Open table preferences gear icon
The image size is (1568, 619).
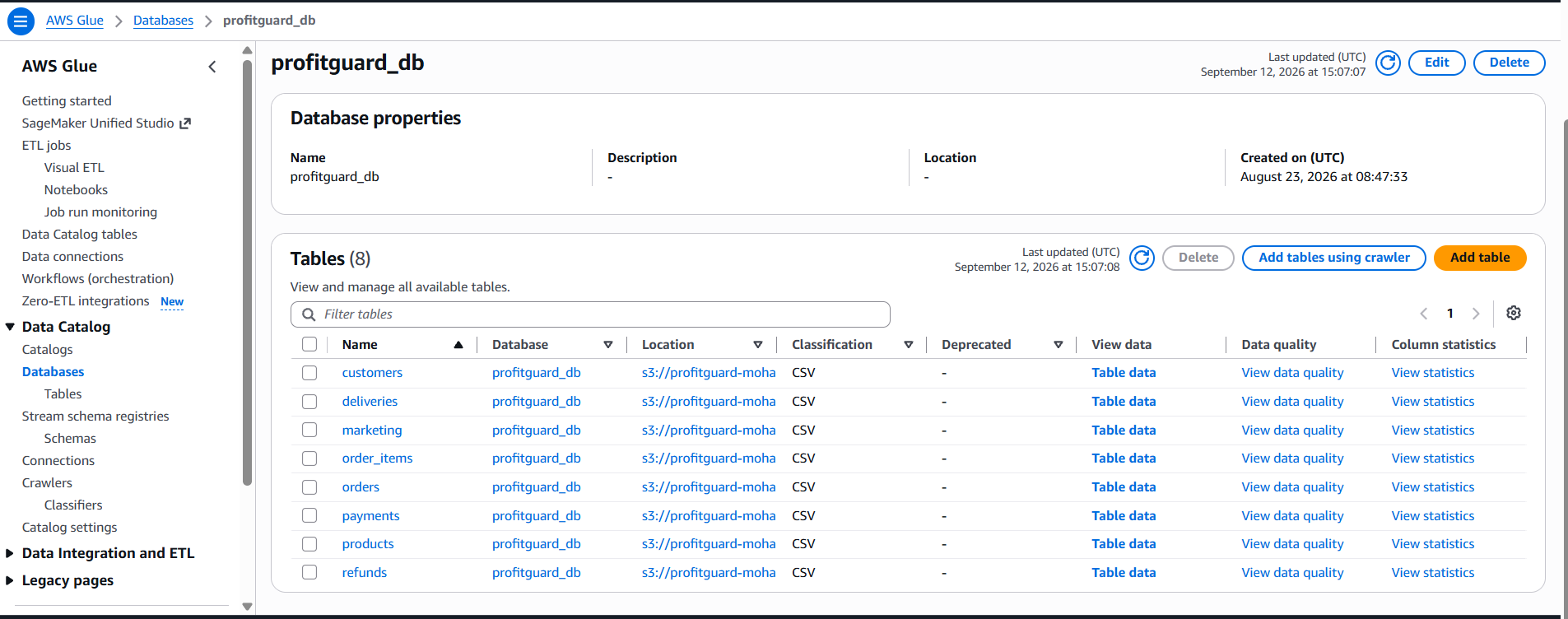(x=1513, y=313)
